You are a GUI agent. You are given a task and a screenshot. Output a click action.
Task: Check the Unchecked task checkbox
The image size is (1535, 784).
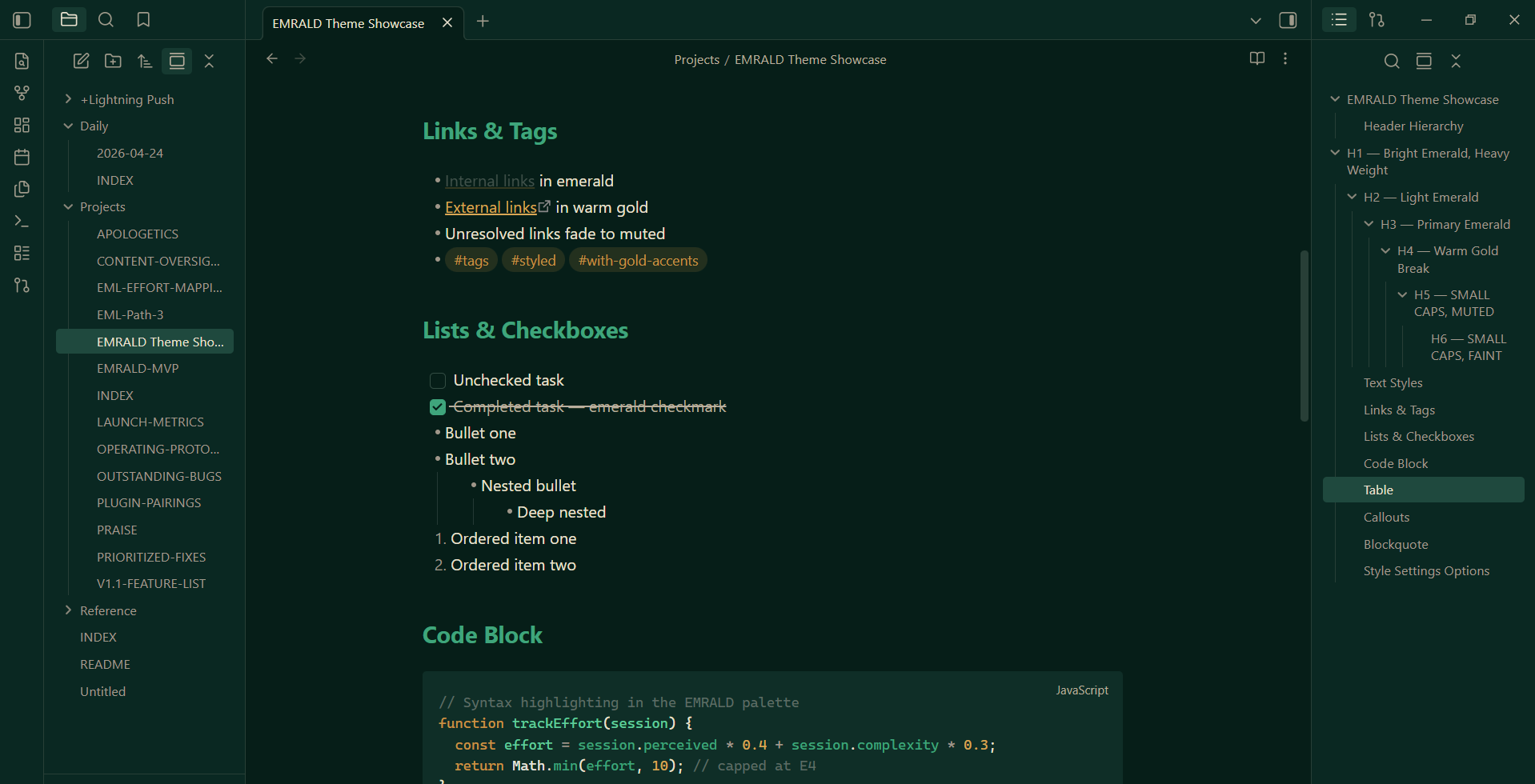pyautogui.click(x=438, y=381)
